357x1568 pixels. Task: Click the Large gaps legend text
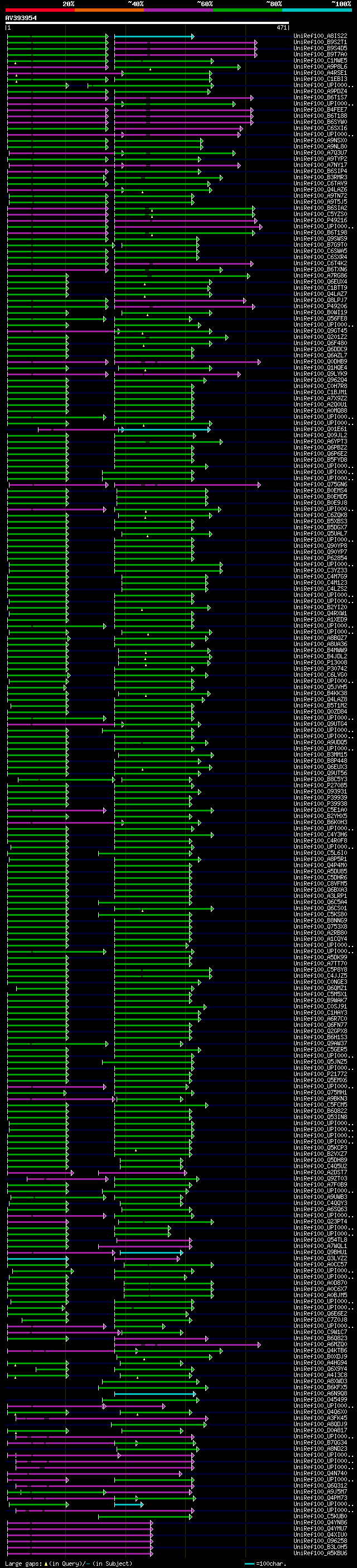point(68,1563)
